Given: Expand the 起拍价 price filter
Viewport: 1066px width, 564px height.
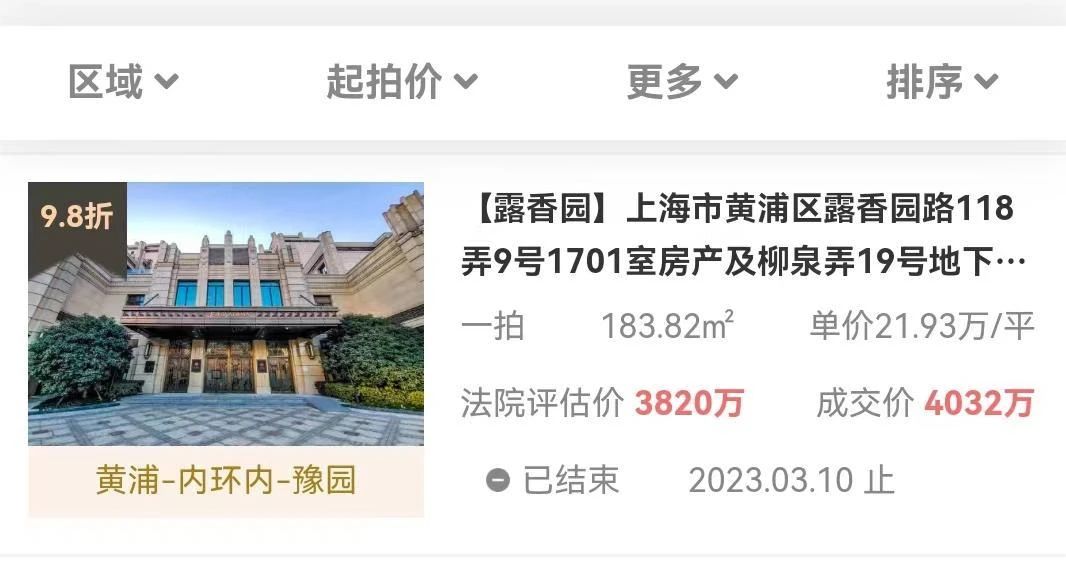Looking at the screenshot, I should click(402, 82).
